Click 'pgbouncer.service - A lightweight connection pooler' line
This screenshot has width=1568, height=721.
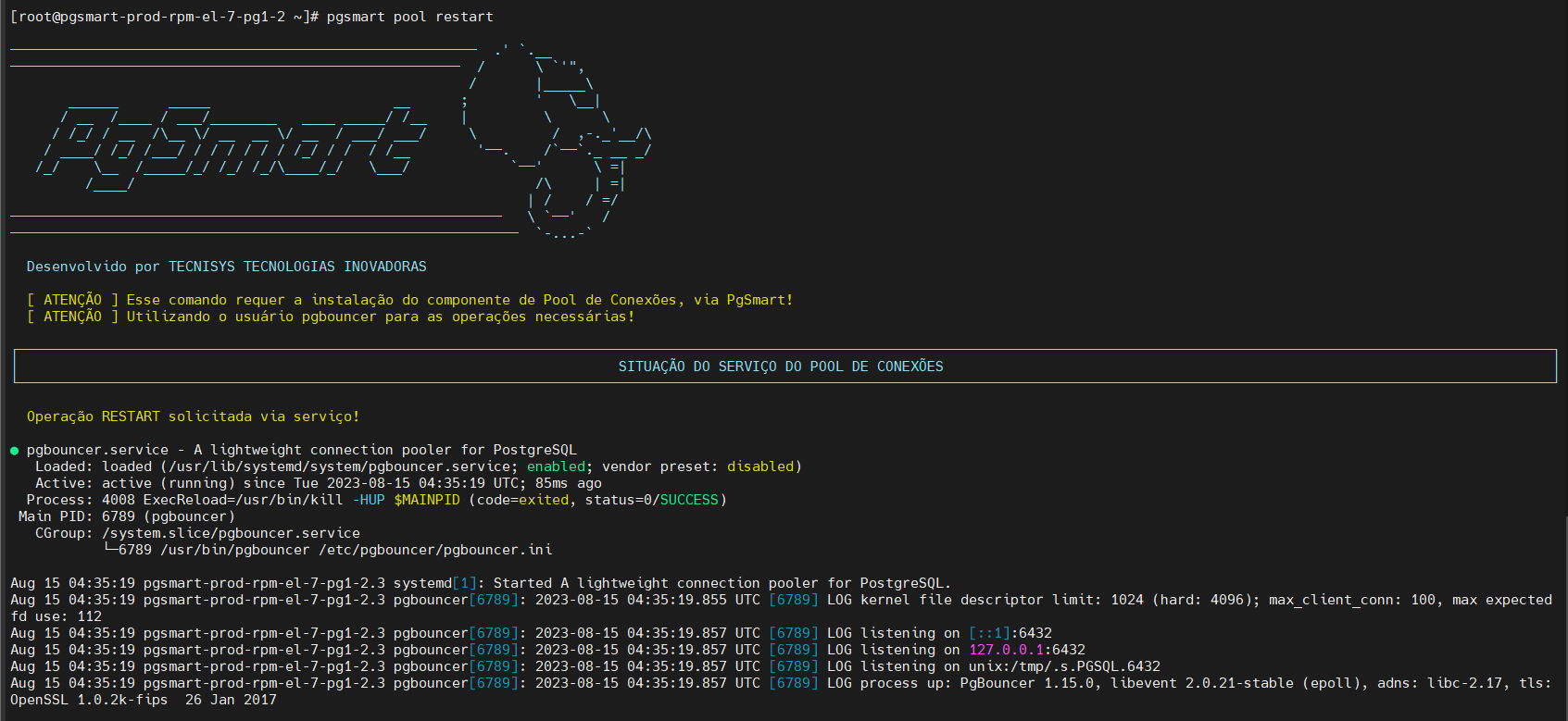point(301,450)
